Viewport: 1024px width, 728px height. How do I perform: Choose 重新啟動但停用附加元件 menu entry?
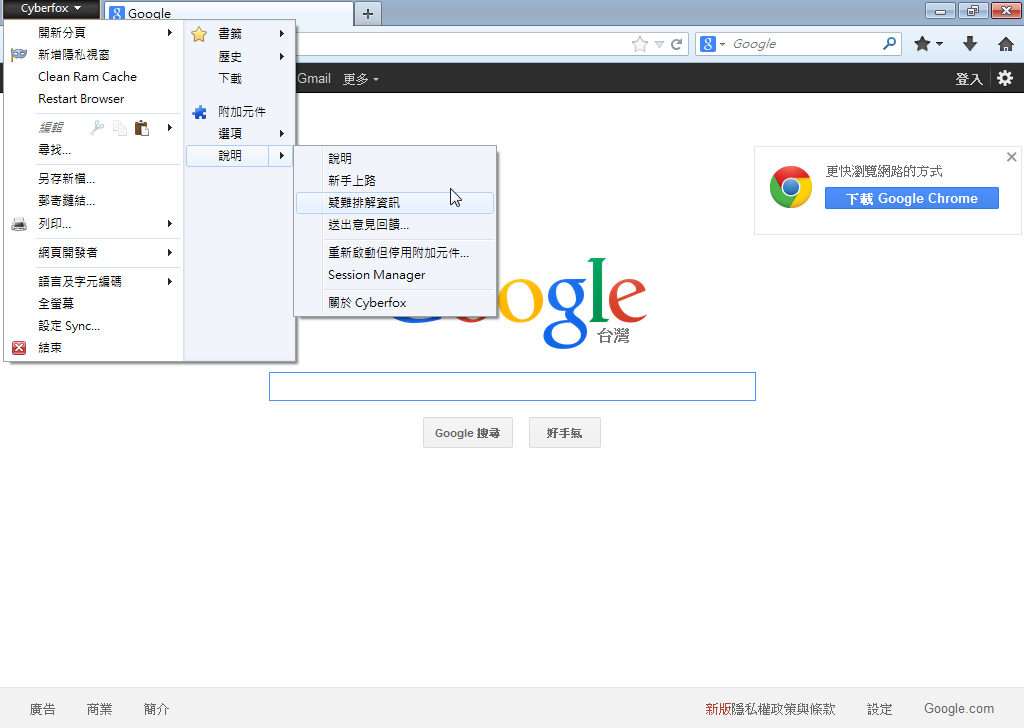[394, 253]
